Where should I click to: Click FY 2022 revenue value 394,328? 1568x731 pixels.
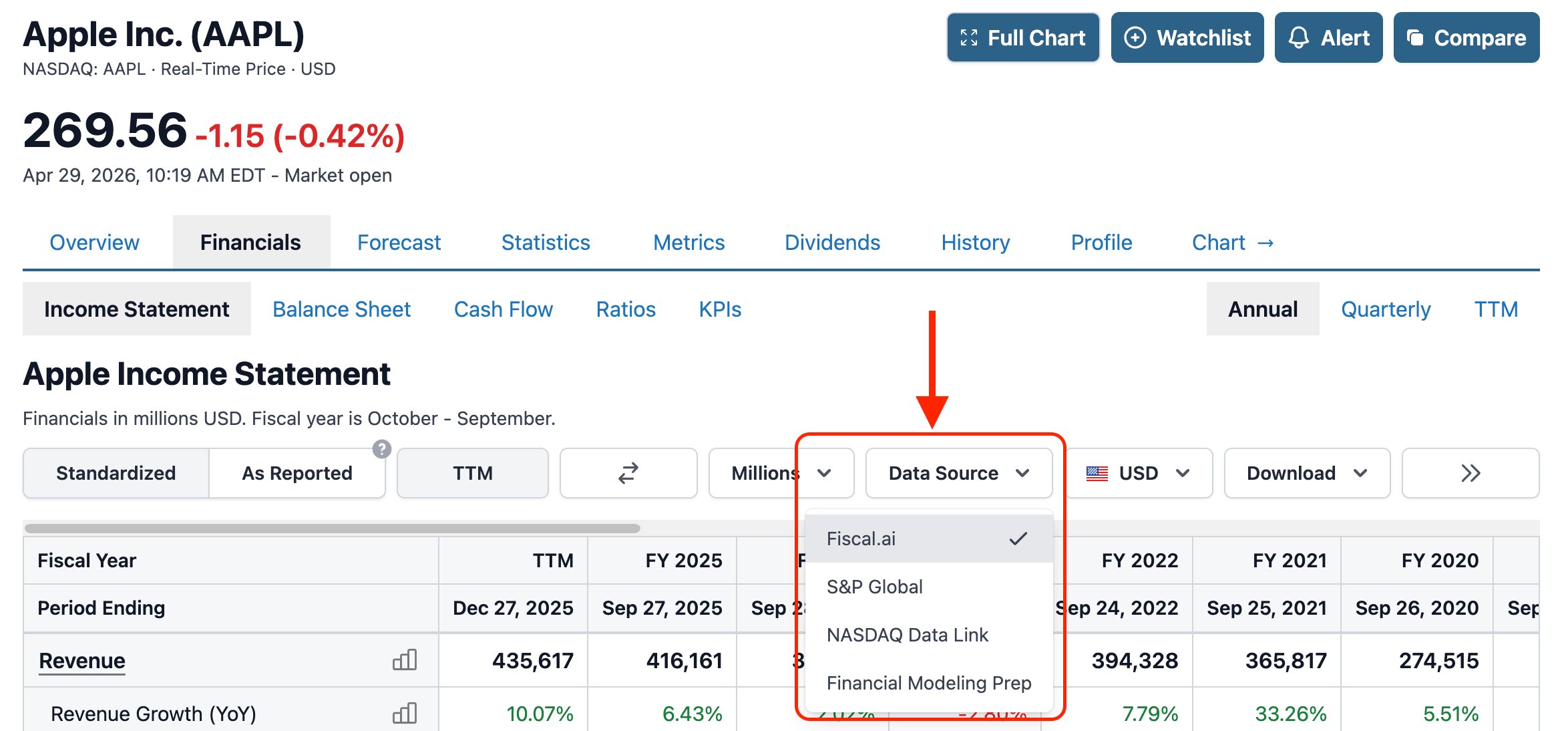[x=1135, y=661]
